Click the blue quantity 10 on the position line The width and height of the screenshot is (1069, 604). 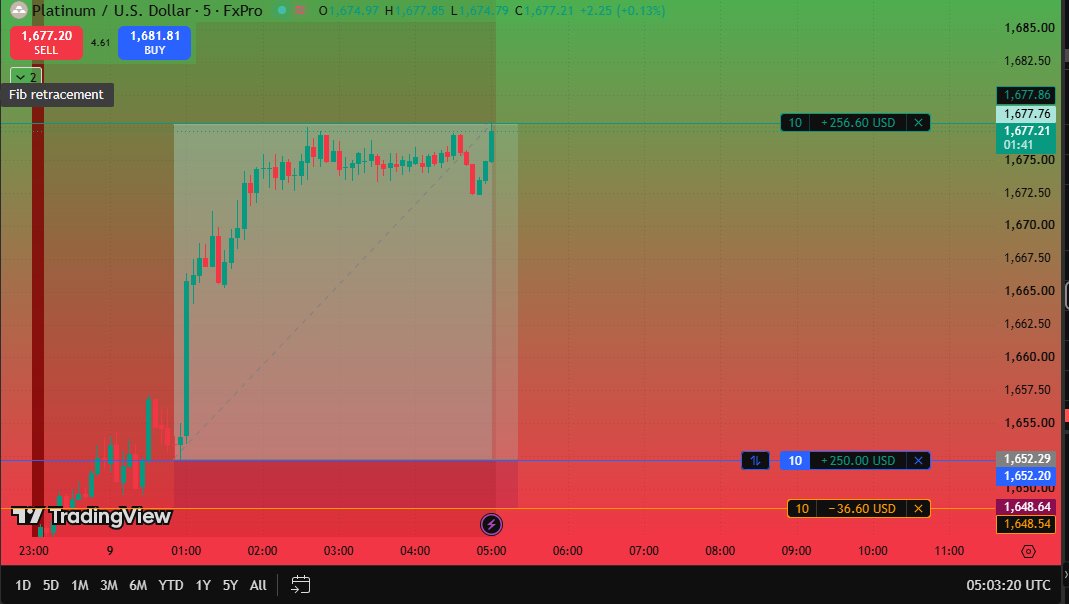tap(796, 461)
